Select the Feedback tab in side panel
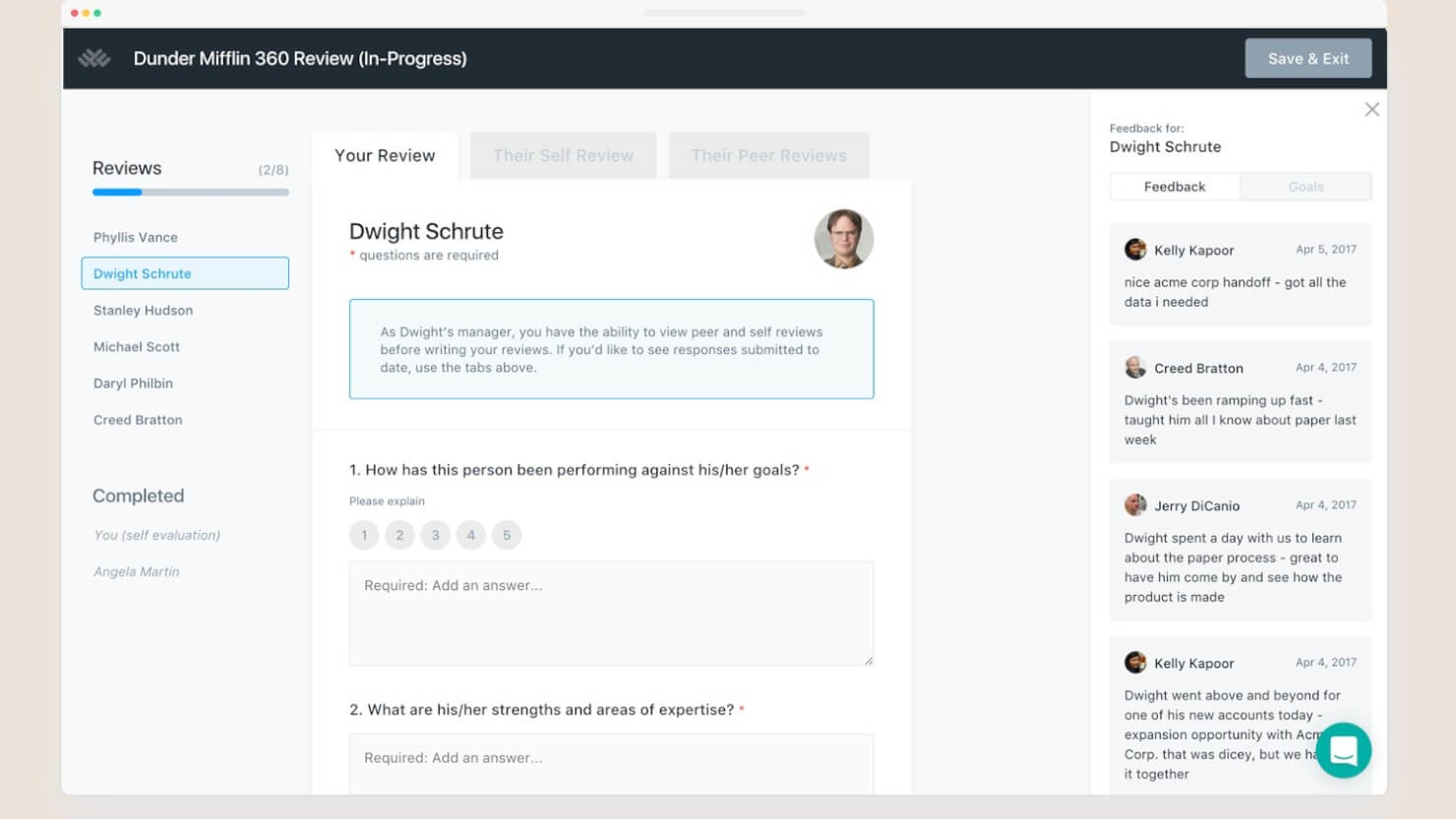 [1175, 187]
